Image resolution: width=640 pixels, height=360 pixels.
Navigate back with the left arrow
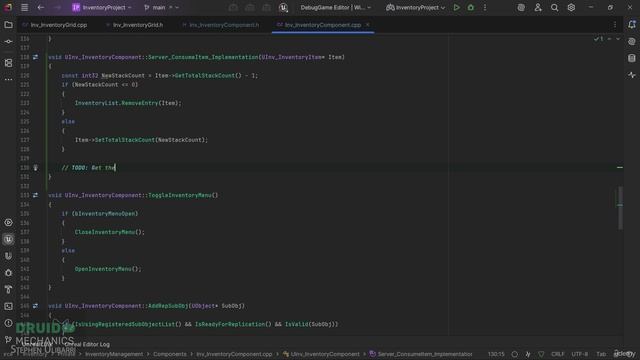coord(41,7)
